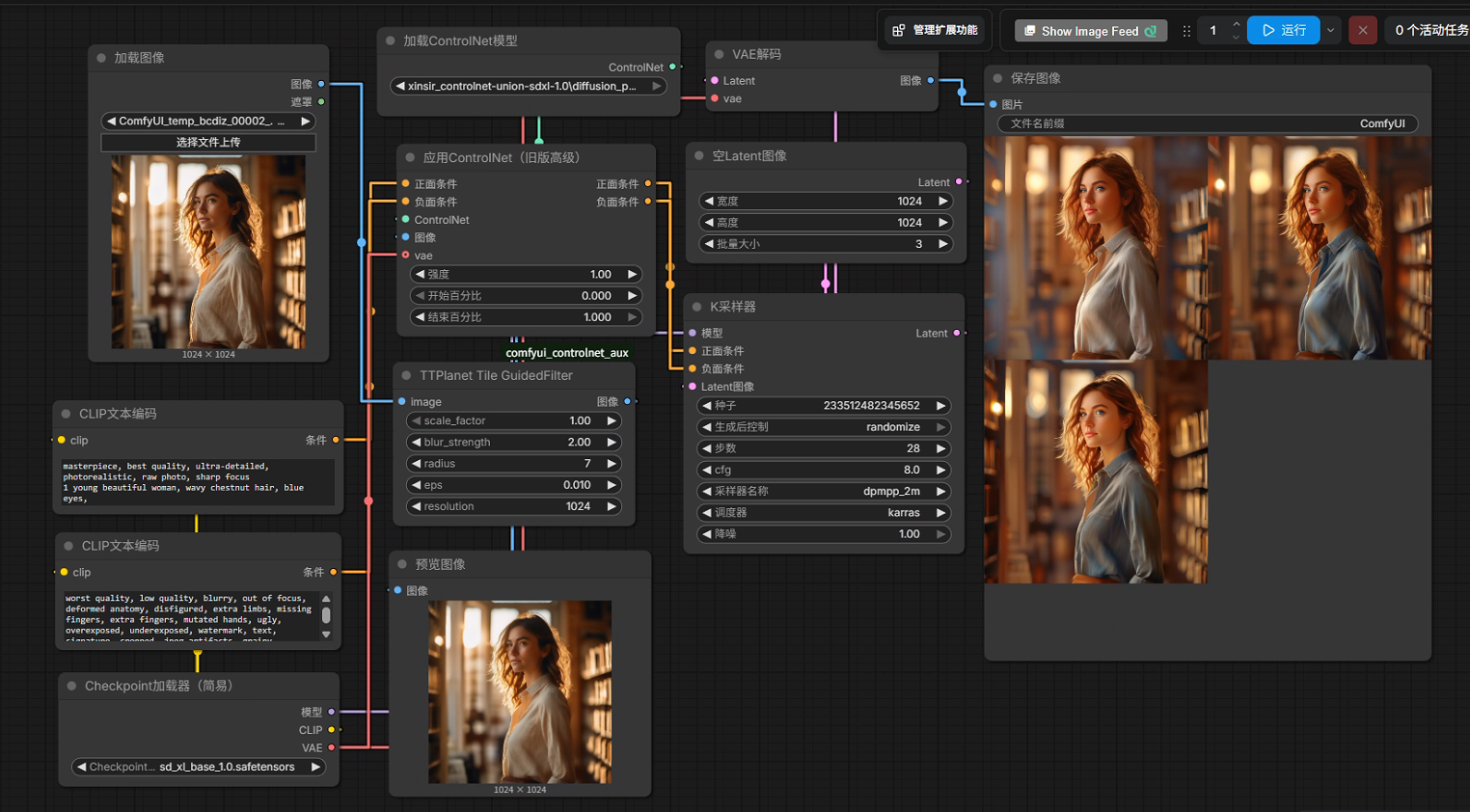Click the refresh icon on Show Image Feed
Screen dimensions: 1470x812
tap(1151, 31)
